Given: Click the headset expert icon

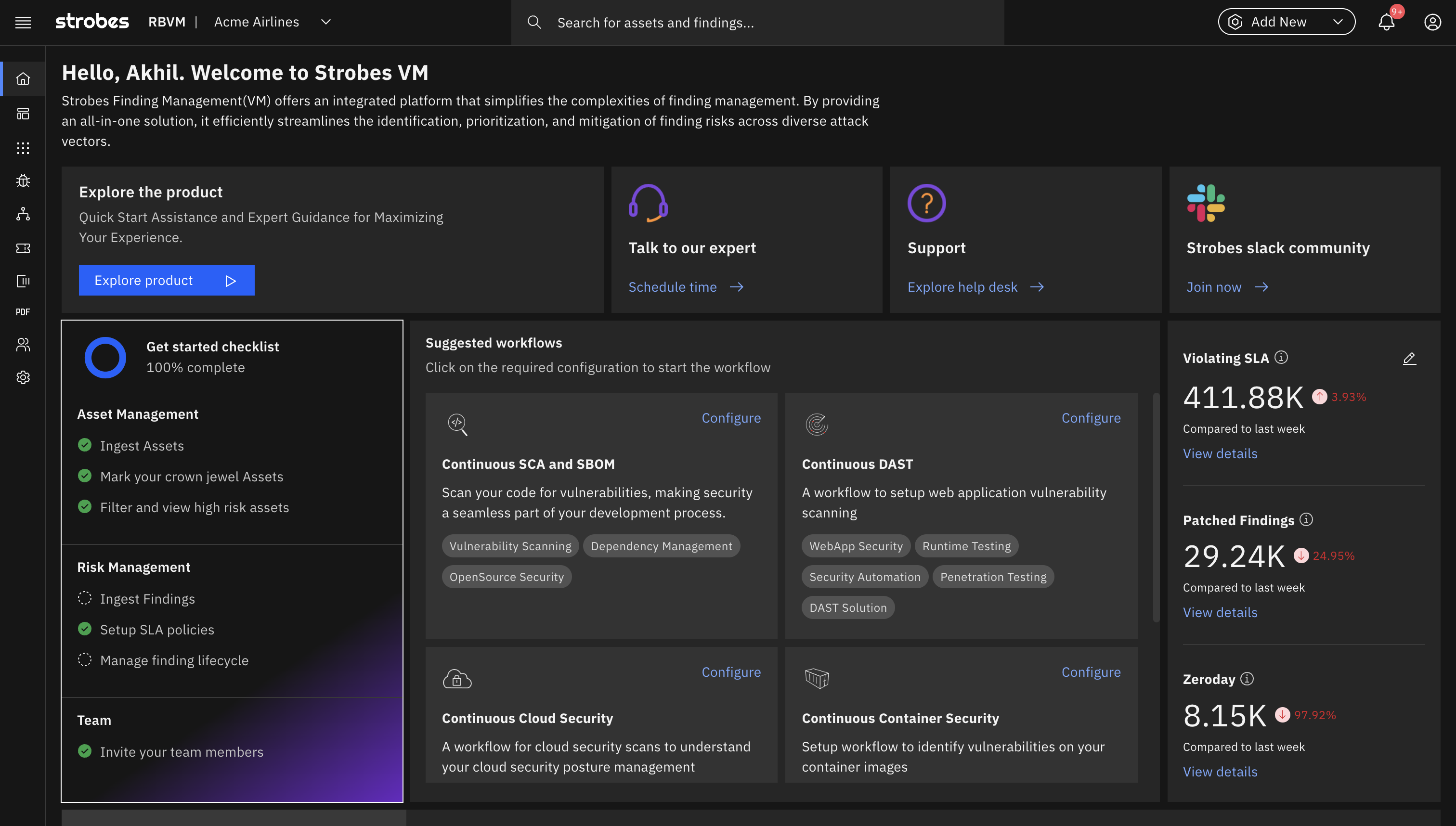Looking at the screenshot, I should click(x=648, y=203).
